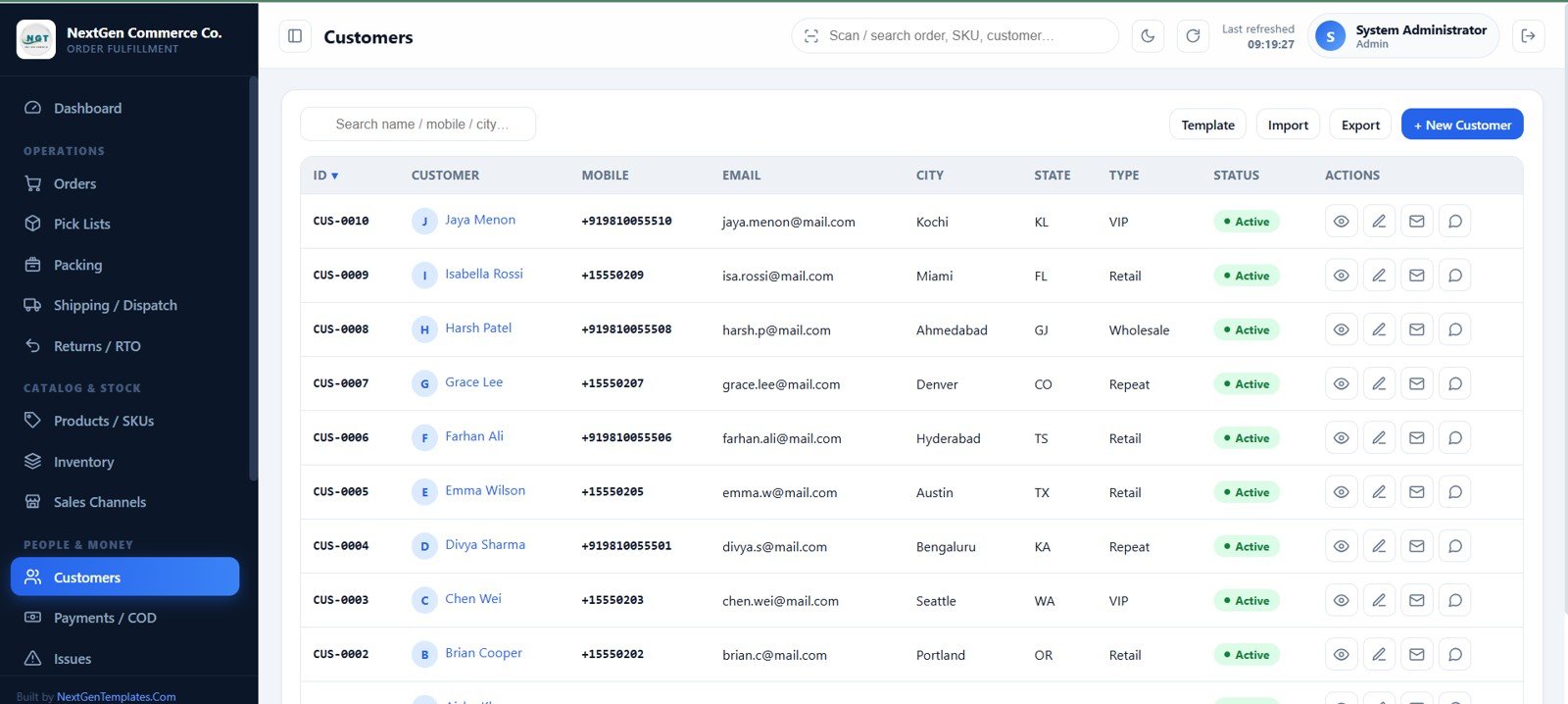Edit Farhan Ali's record pencil icon
Image resolution: width=1568 pixels, height=704 pixels.
point(1379,438)
